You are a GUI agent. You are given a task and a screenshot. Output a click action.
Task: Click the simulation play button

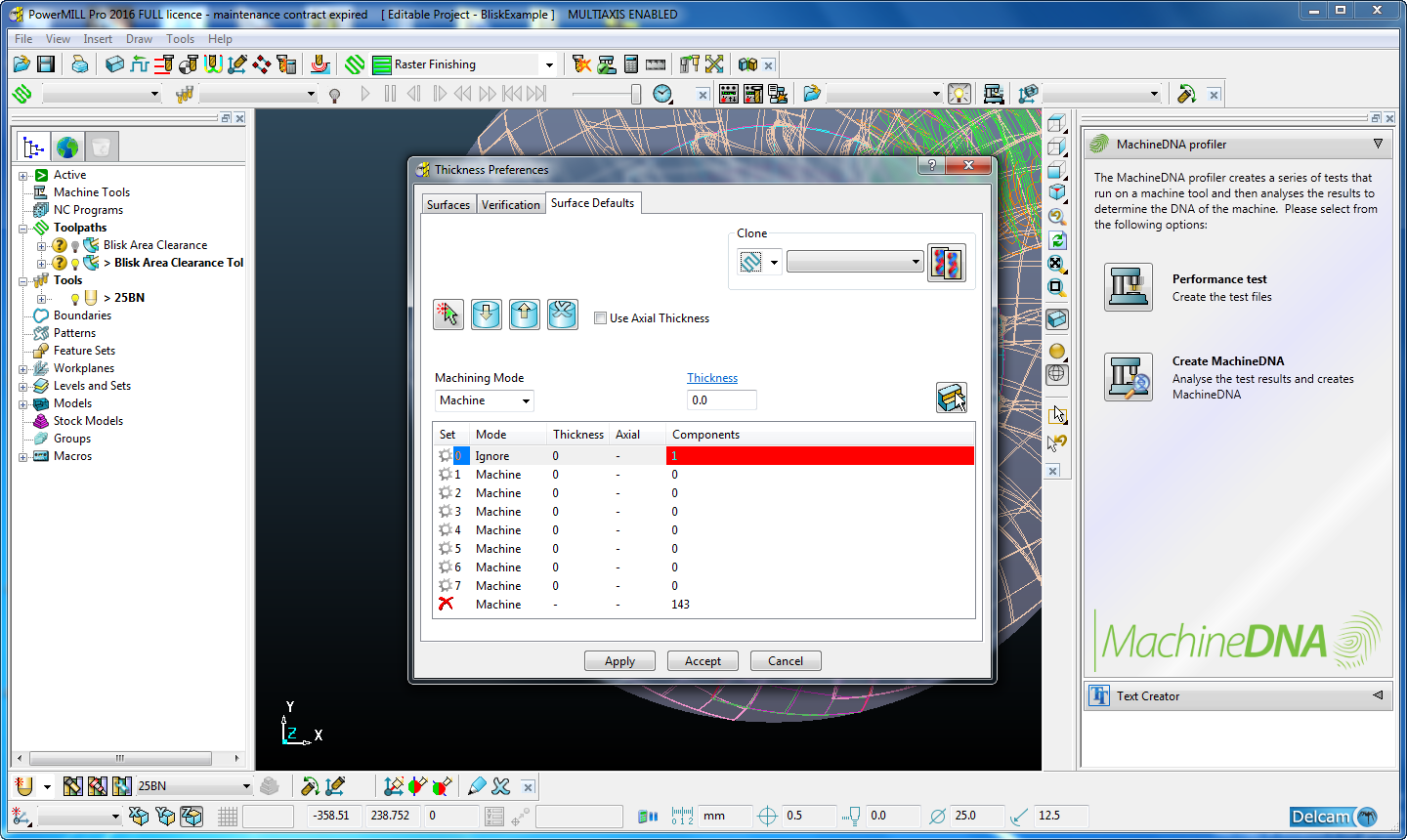(365, 94)
